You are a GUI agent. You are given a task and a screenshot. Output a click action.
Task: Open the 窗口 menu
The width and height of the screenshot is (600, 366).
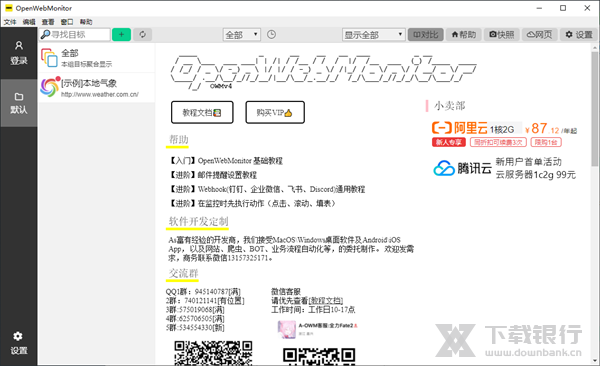click(x=67, y=22)
